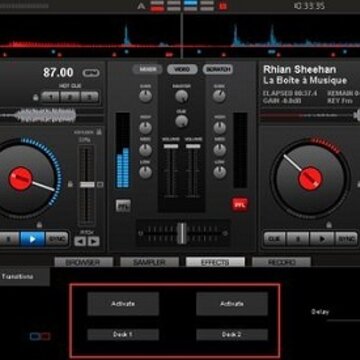
Task: Click the left deck BPM tap button
Action: pyautogui.click(x=91, y=73)
